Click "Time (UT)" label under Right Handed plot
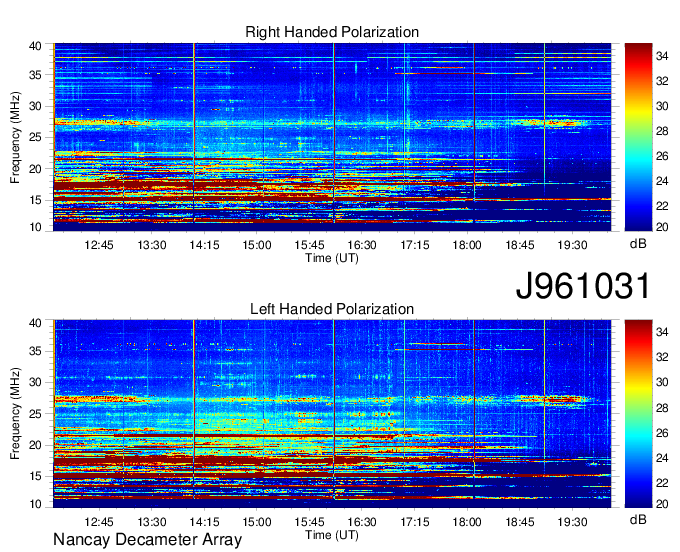The image size is (680, 552). [x=332, y=258]
